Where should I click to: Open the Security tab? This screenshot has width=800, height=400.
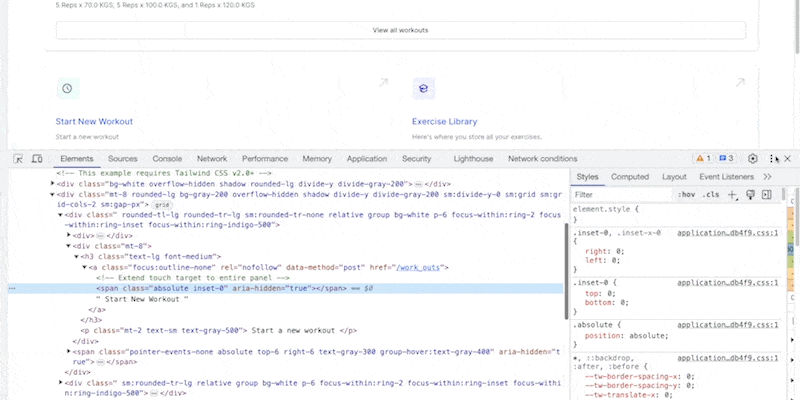point(416,159)
